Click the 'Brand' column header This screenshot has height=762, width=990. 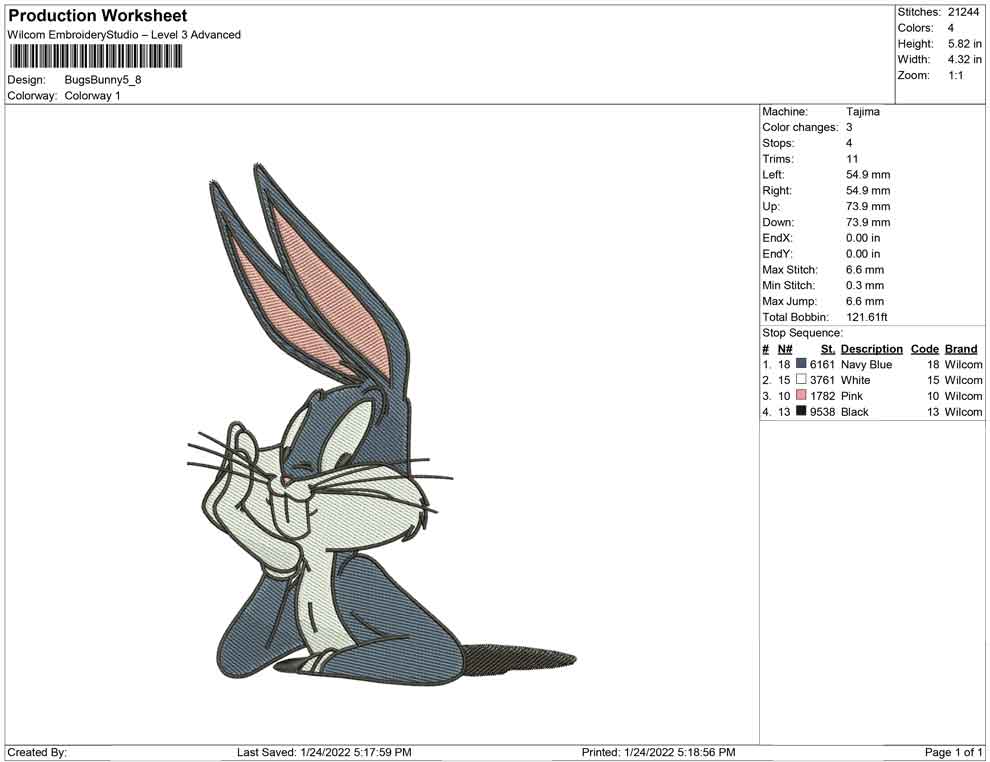[961, 349]
